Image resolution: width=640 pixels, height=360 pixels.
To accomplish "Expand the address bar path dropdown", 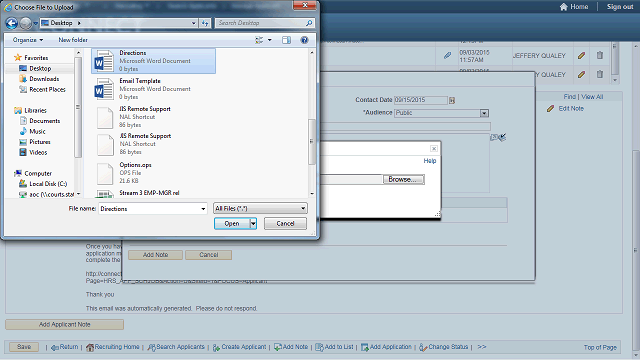I will 194,23.
